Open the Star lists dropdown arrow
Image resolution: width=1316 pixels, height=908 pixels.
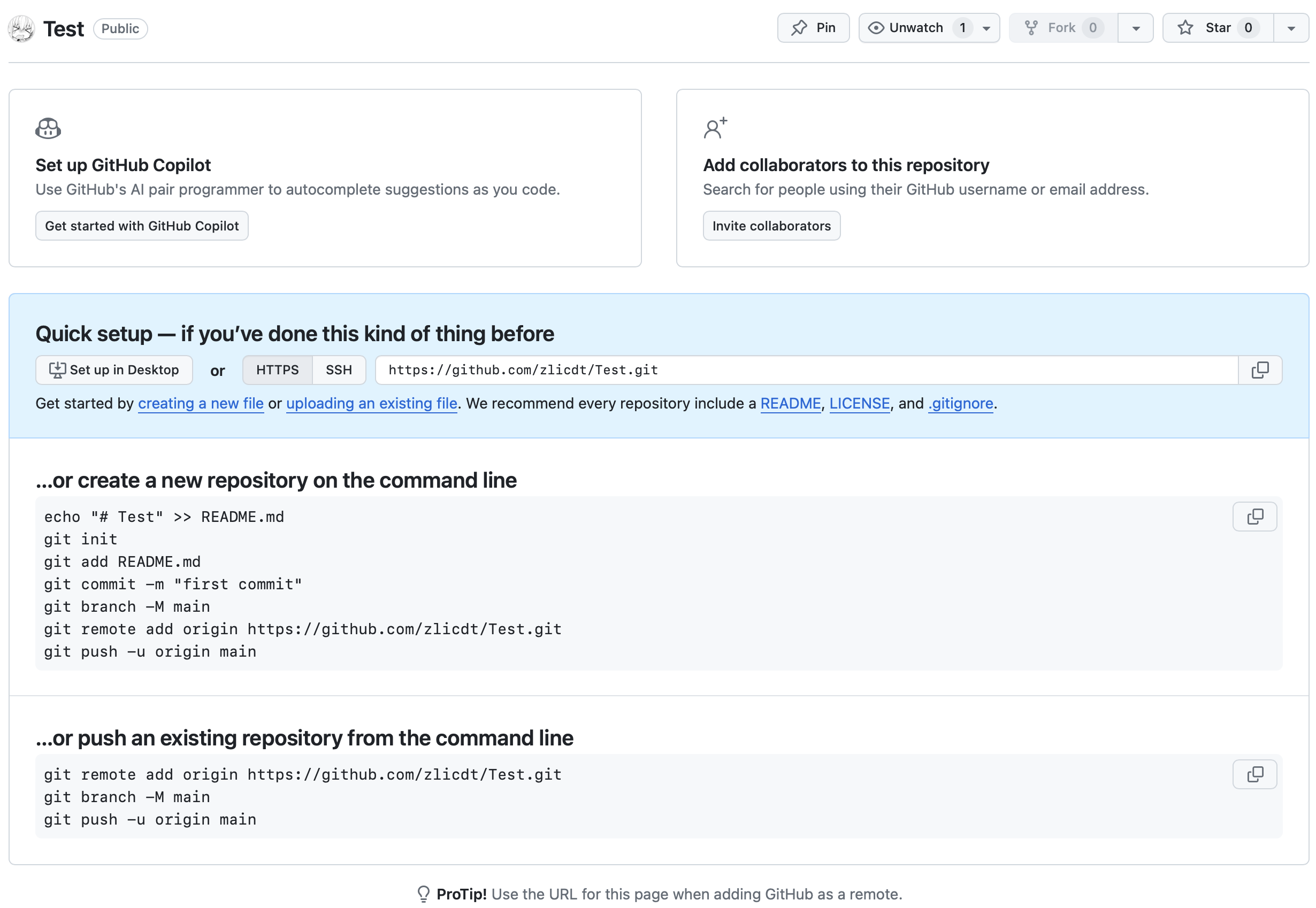[x=1290, y=28]
